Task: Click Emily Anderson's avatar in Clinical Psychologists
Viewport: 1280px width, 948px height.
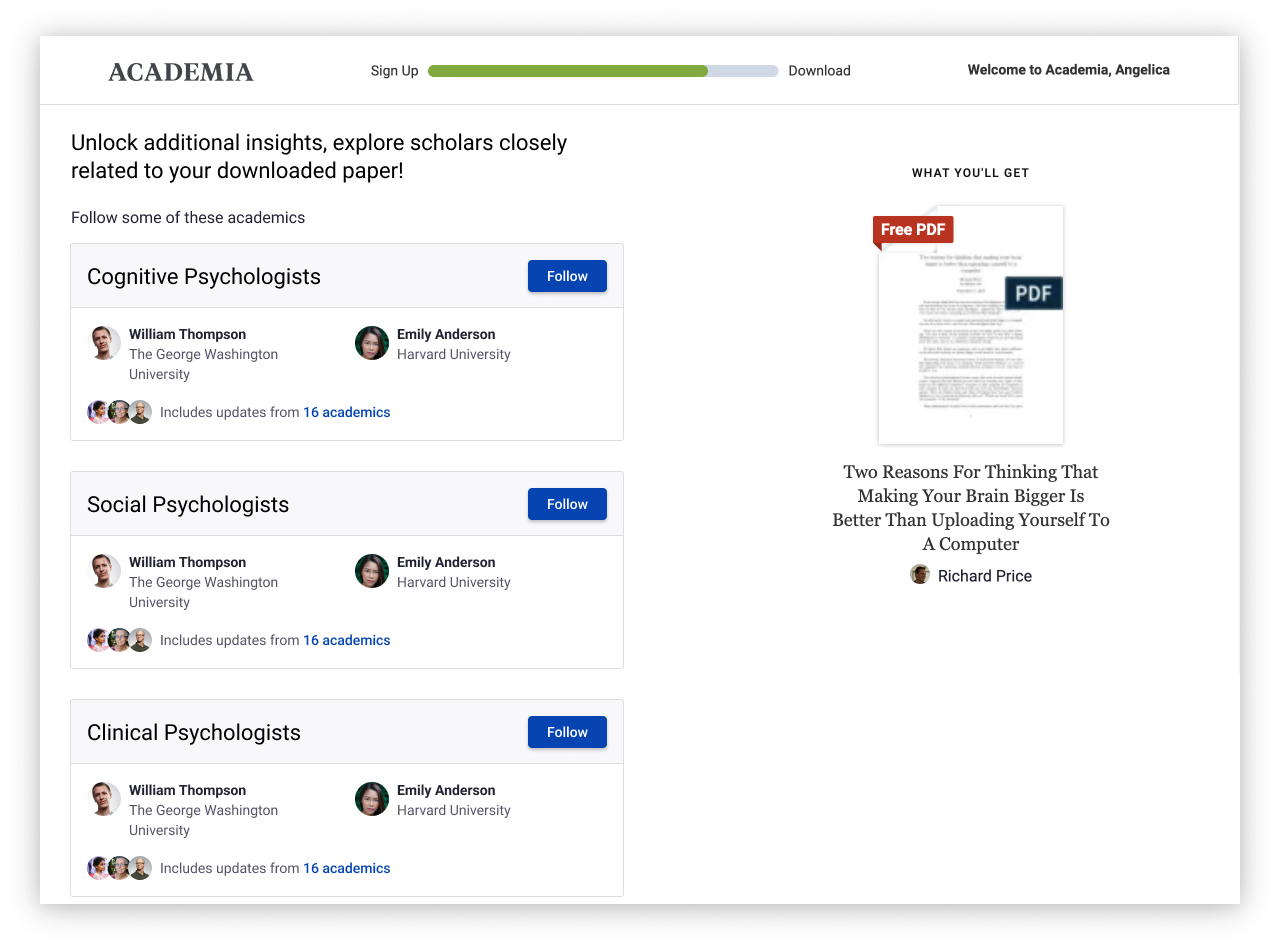Action: (372, 799)
